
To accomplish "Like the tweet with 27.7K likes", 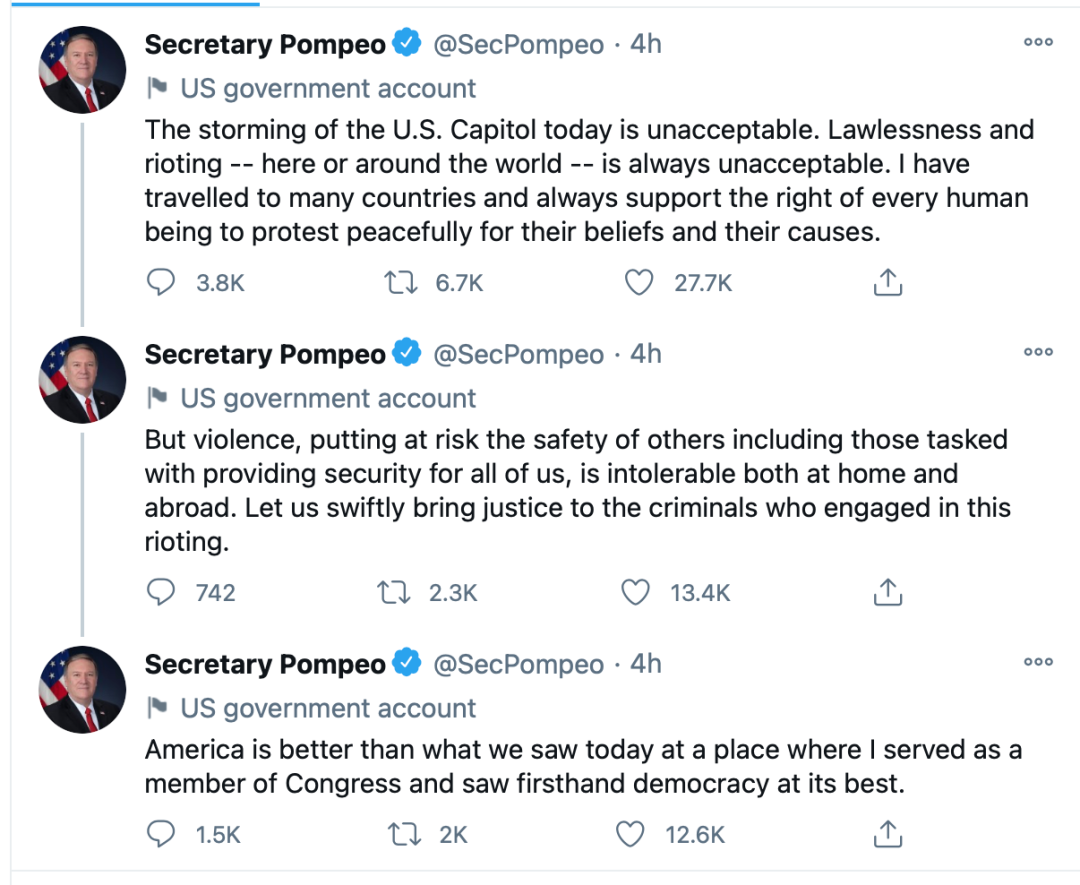I will (639, 283).
